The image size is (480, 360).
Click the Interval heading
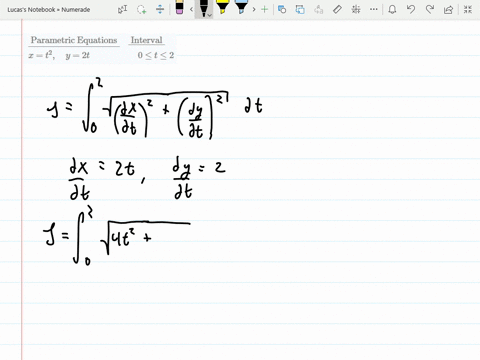[x=146, y=40]
